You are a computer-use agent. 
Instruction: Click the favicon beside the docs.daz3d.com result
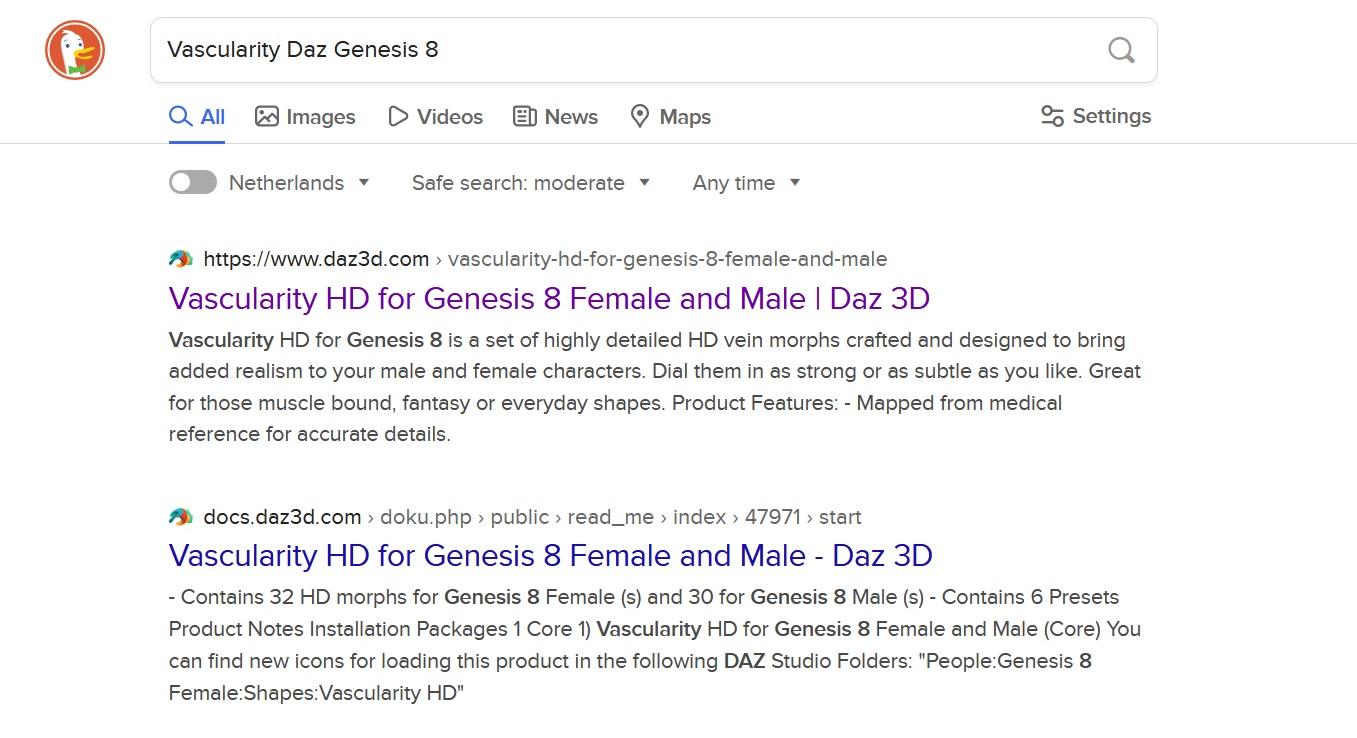coord(181,517)
